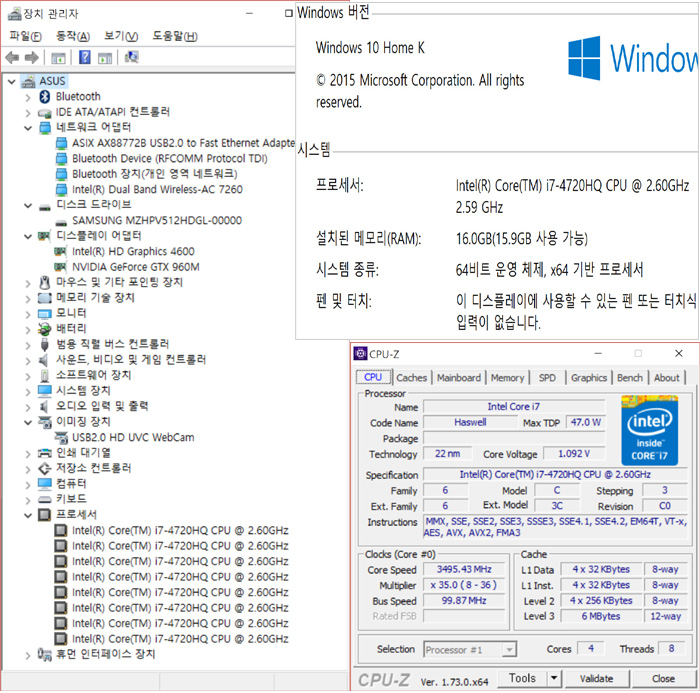The width and height of the screenshot is (700, 693).
Task: Switch to the Mainboard tab in CPU-Z
Action: (459, 378)
